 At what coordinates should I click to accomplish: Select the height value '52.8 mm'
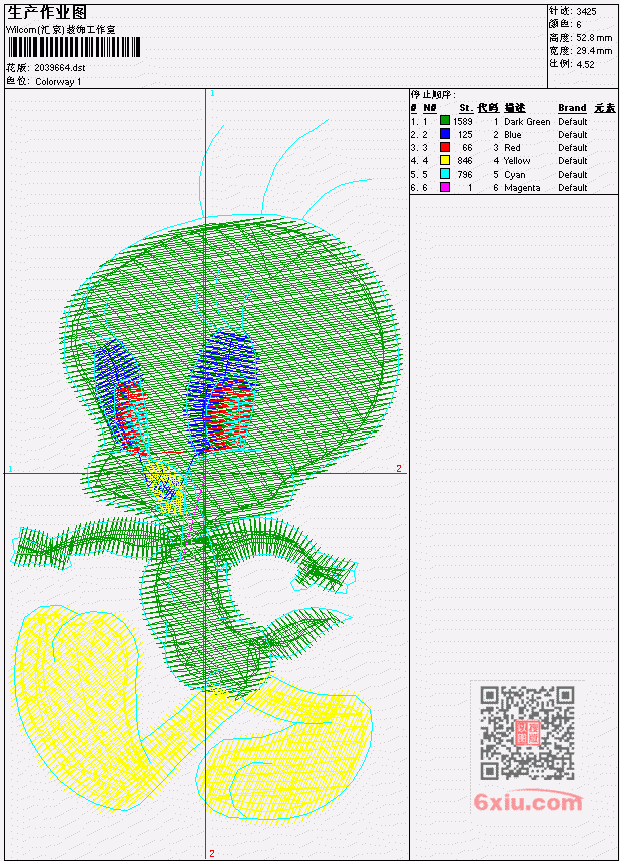coord(594,38)
